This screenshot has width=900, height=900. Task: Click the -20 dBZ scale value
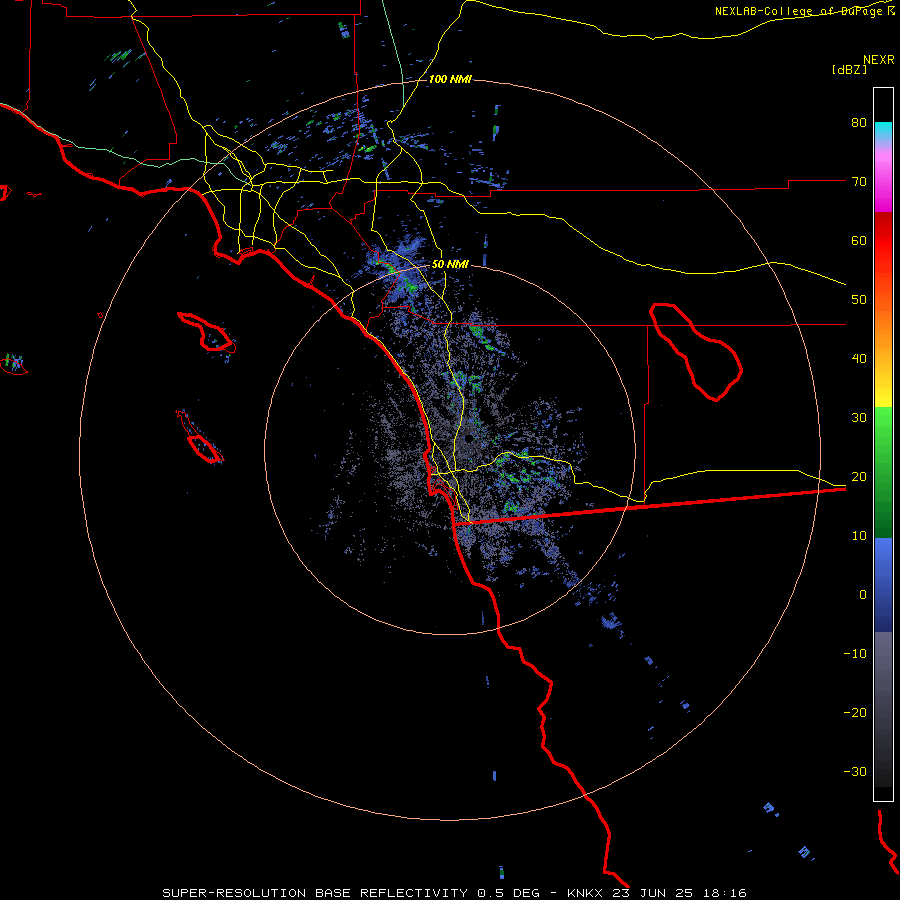[855, 713]
